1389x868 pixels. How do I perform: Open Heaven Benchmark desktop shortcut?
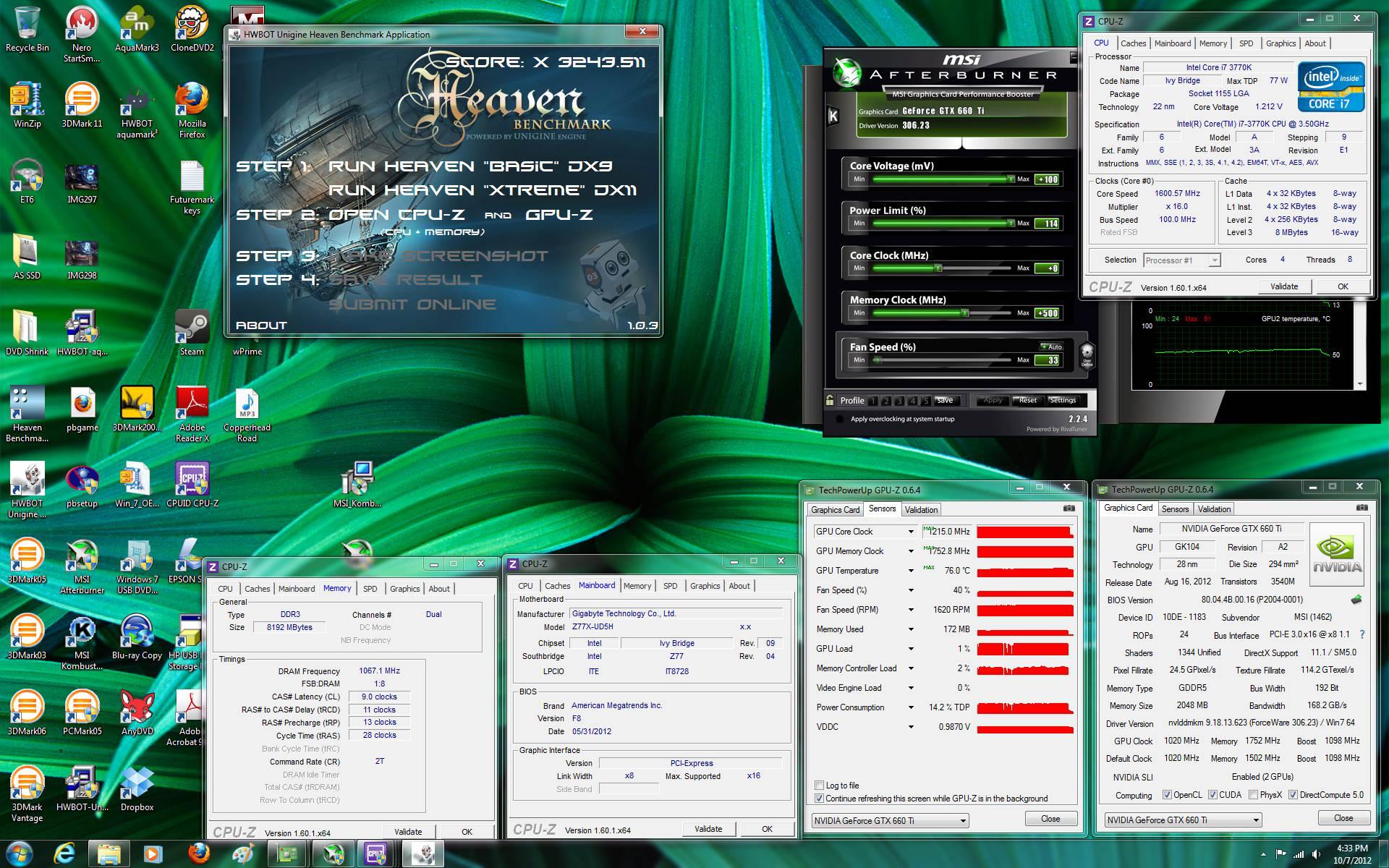coord(27,414)
